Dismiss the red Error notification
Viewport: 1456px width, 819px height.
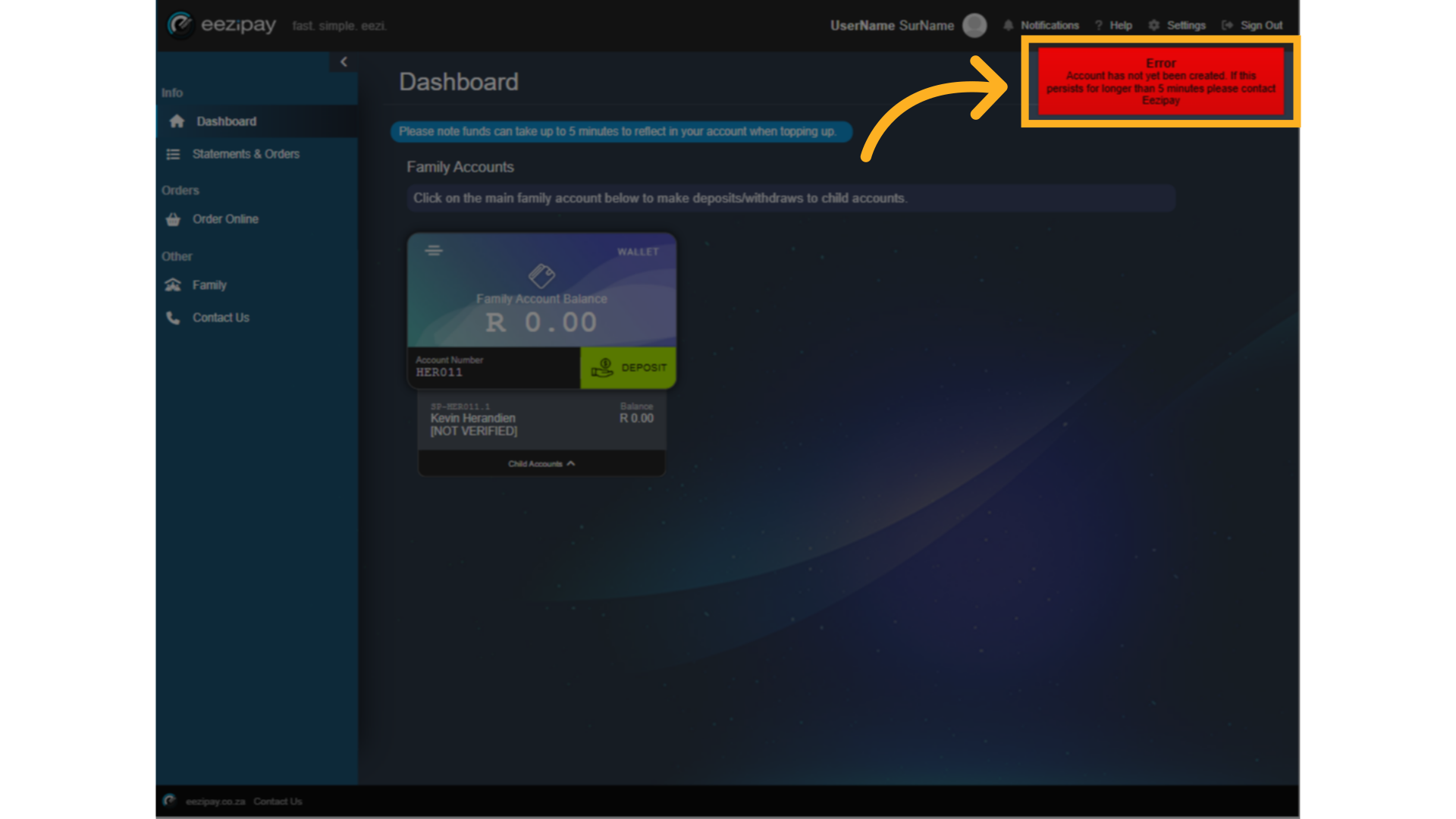click(1160, 81)
